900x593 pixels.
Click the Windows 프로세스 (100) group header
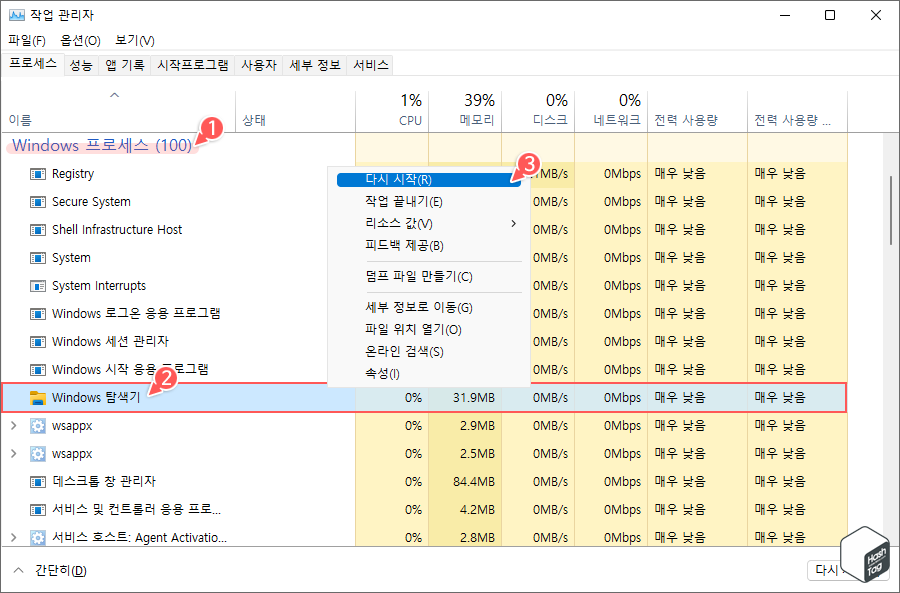[102, 146]
